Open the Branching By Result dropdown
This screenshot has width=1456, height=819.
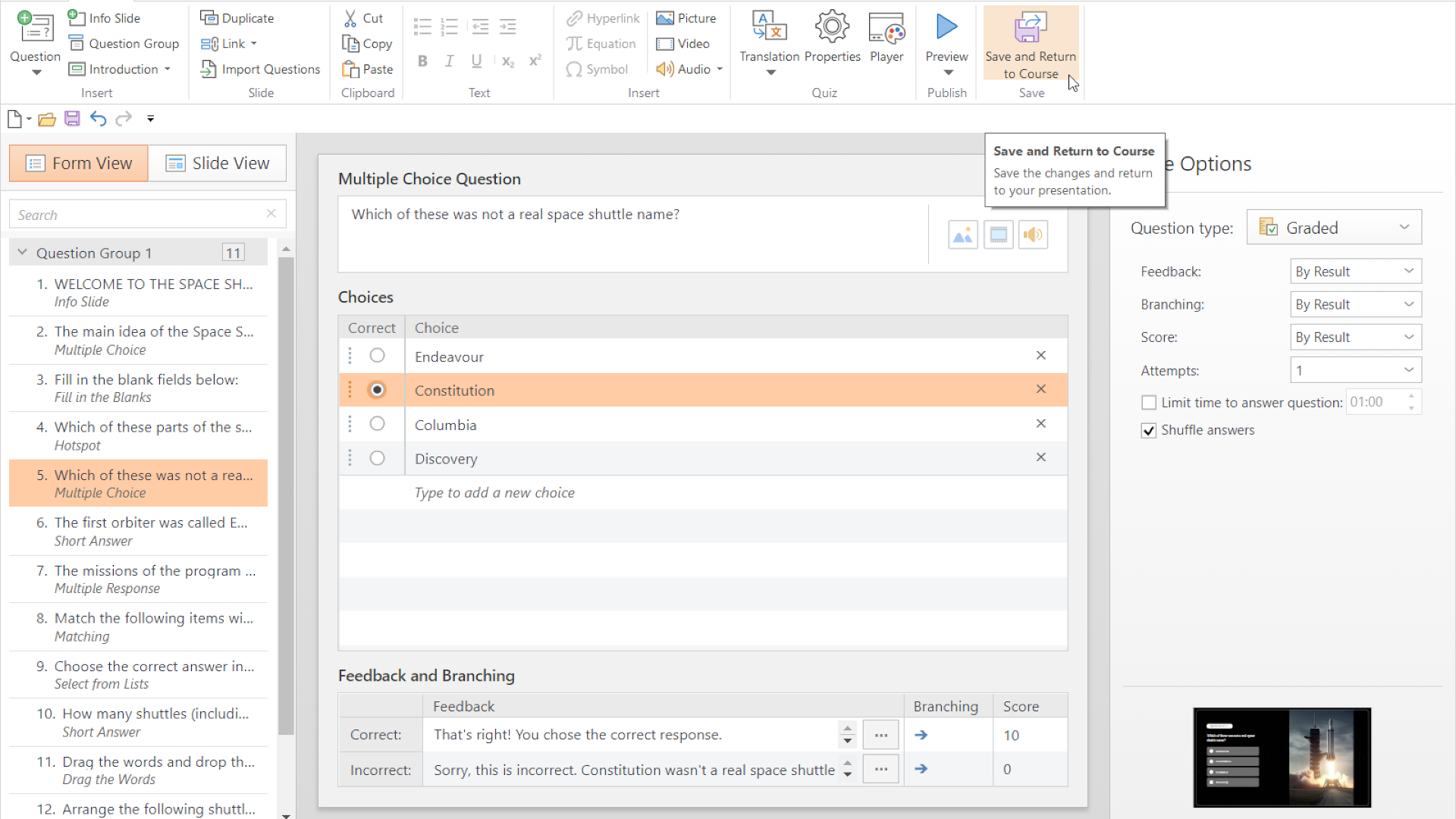coord(1355,304)
